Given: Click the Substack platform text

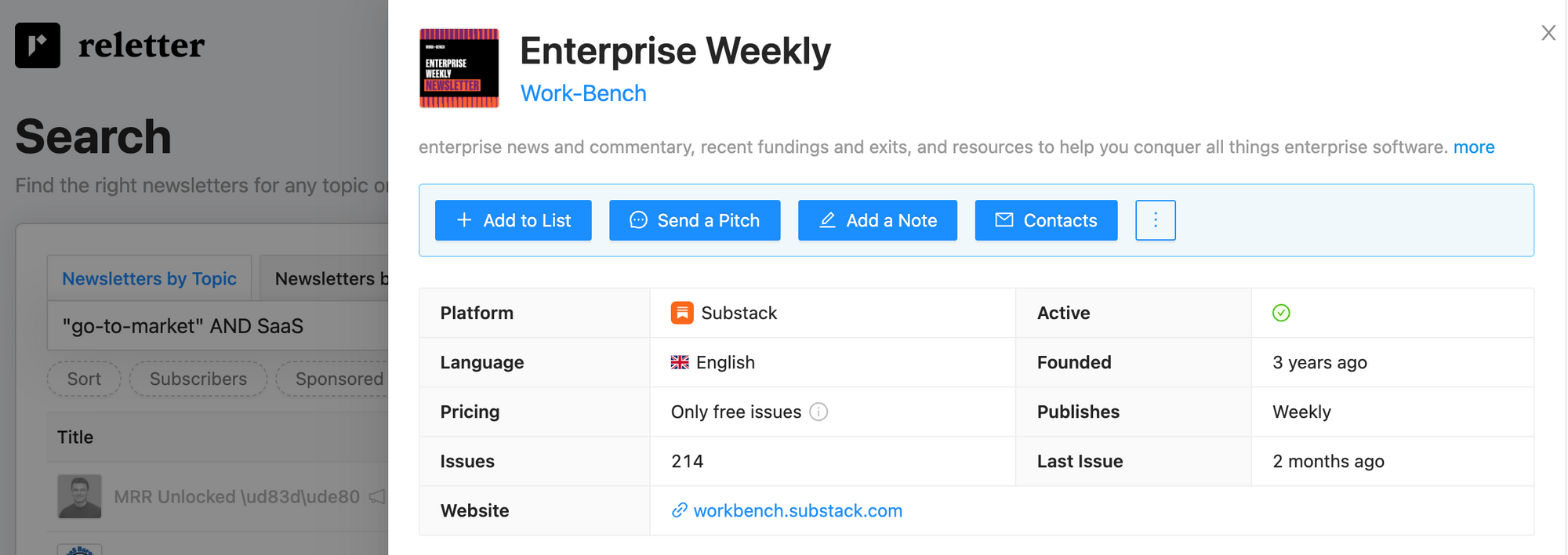Looking at the screenshot, I should [739, 313].
